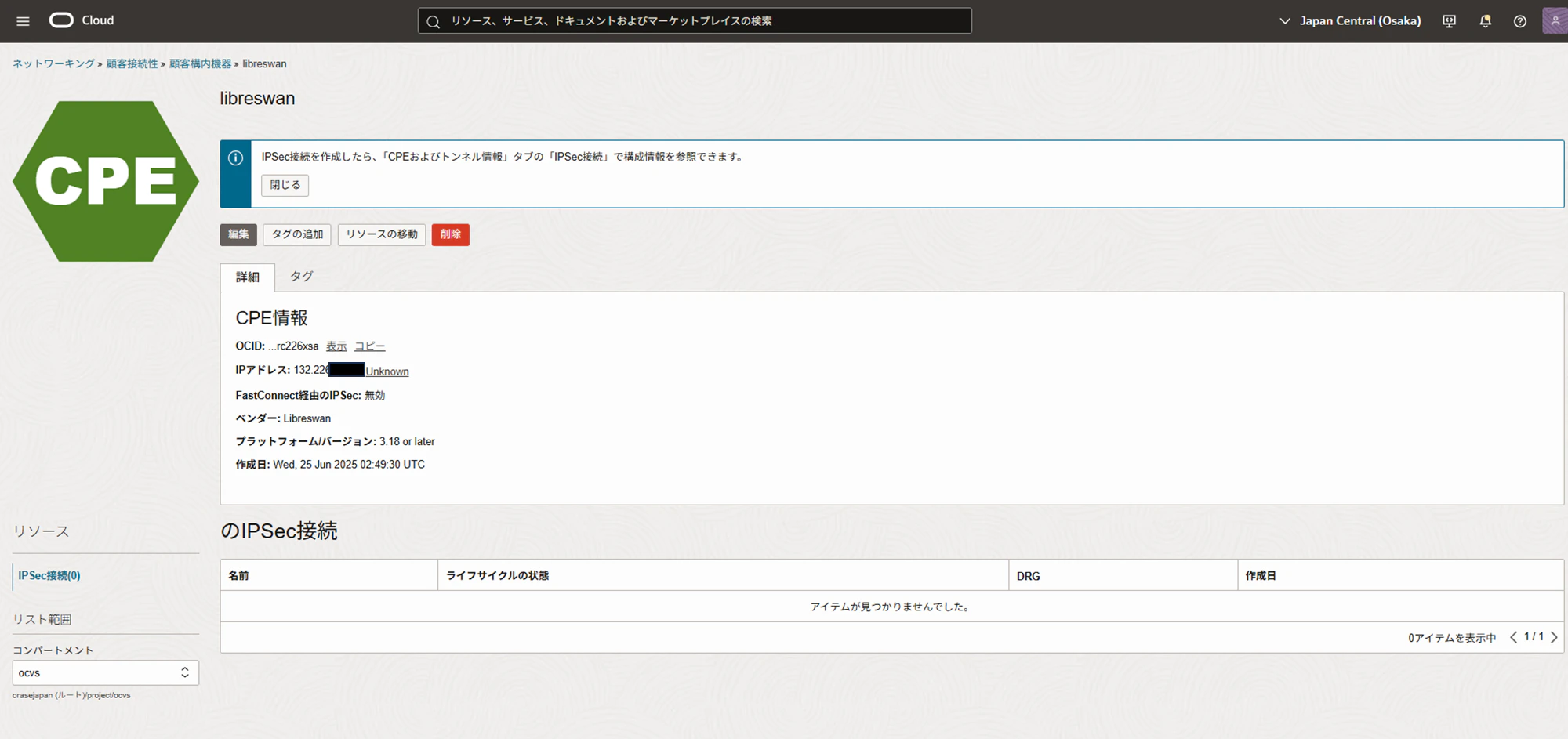Click the タグの追加 button
Image resolution: width=1568 pixels, height=739 pixels.
click(x=297, y=234)
